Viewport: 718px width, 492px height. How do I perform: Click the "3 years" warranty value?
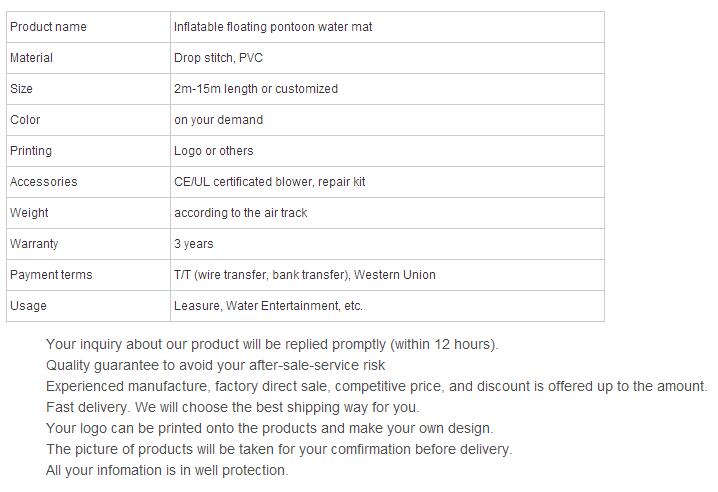(x=193, y=244)
